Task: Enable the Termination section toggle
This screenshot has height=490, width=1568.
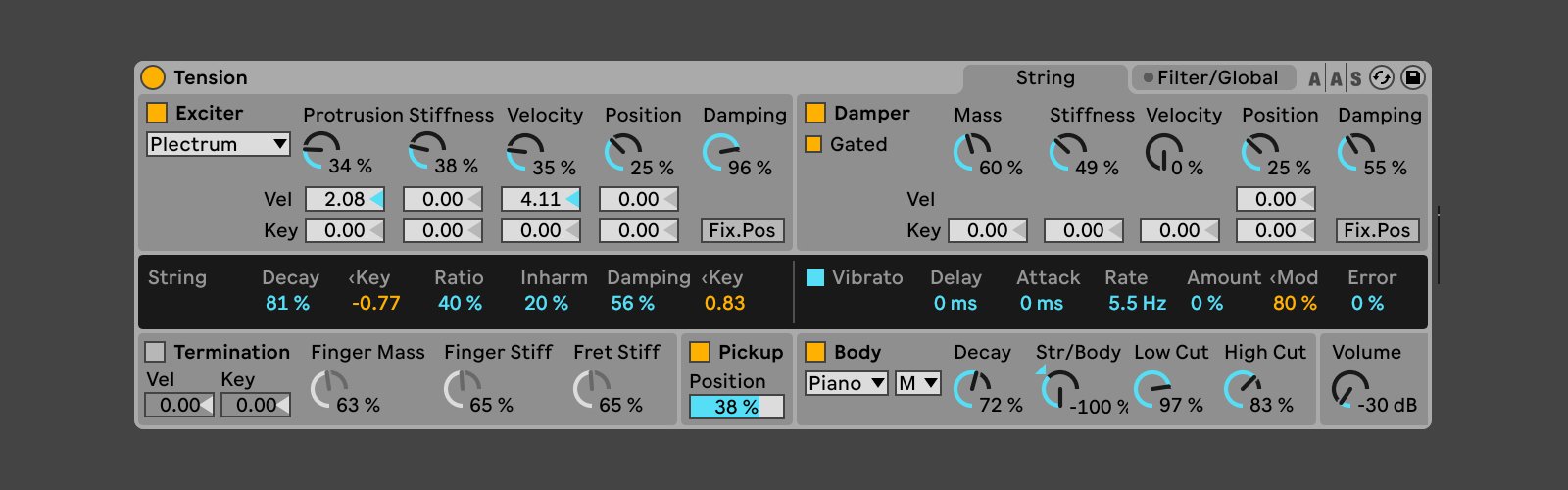Action: pos(155,352)
